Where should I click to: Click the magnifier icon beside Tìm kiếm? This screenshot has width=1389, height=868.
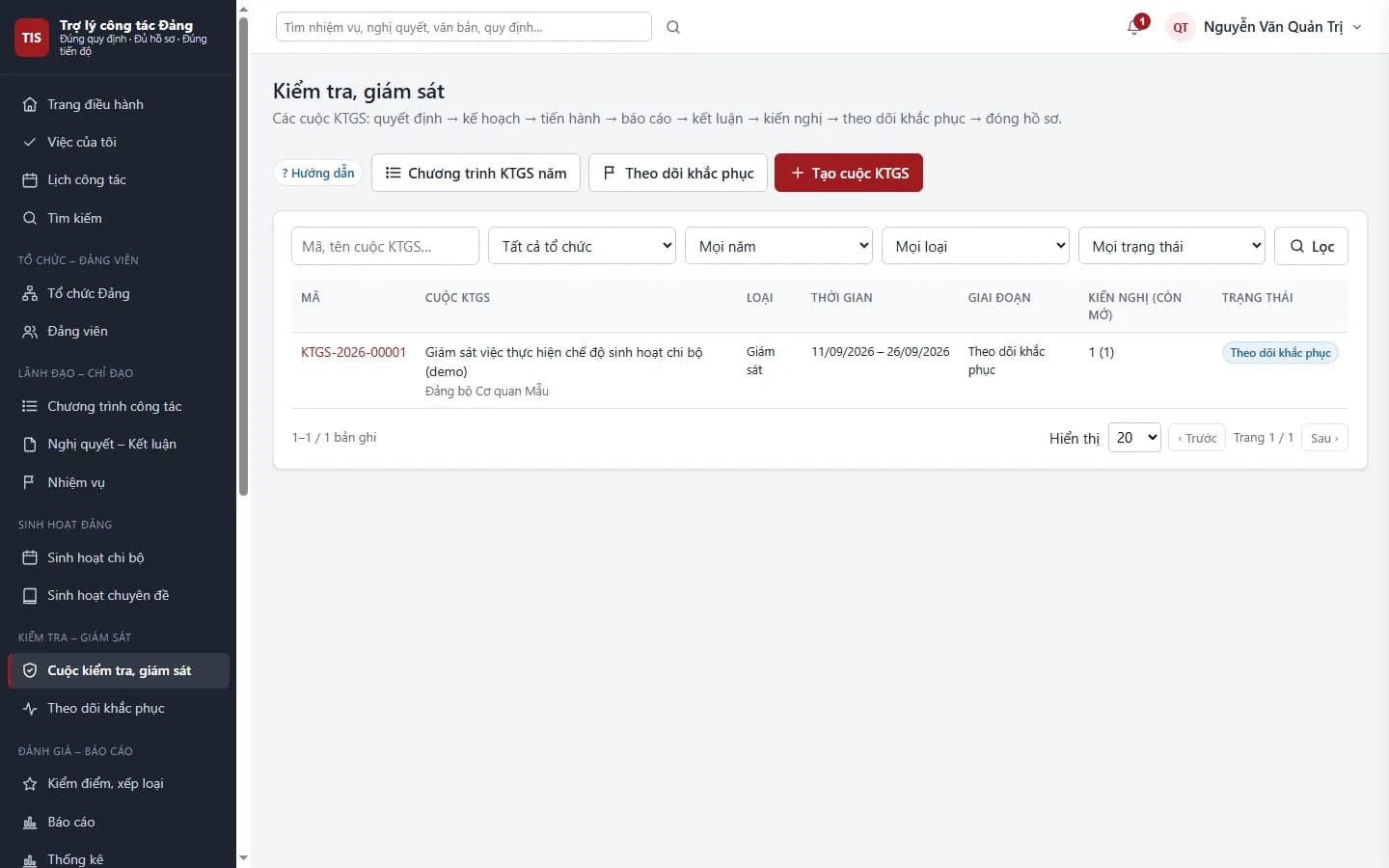30,218
